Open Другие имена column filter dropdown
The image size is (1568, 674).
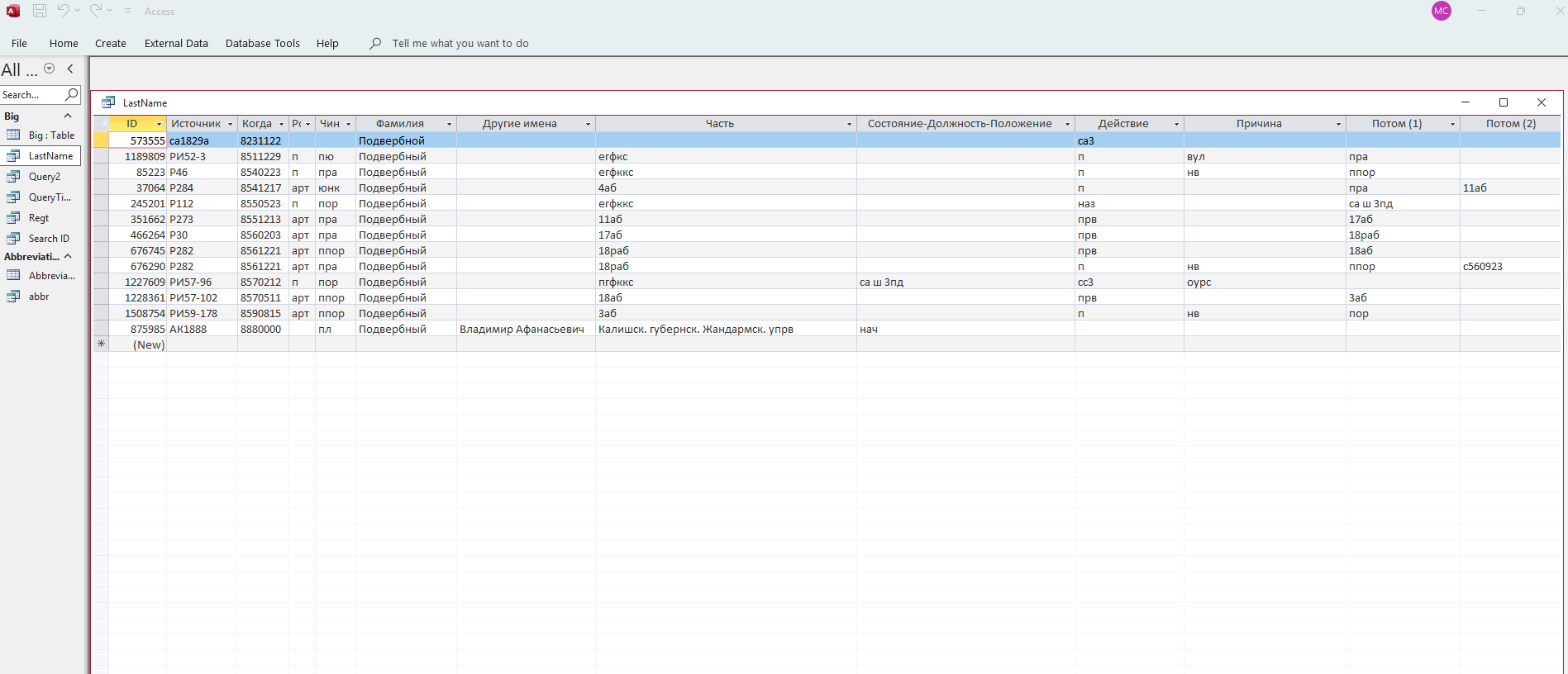click(588, 124)
